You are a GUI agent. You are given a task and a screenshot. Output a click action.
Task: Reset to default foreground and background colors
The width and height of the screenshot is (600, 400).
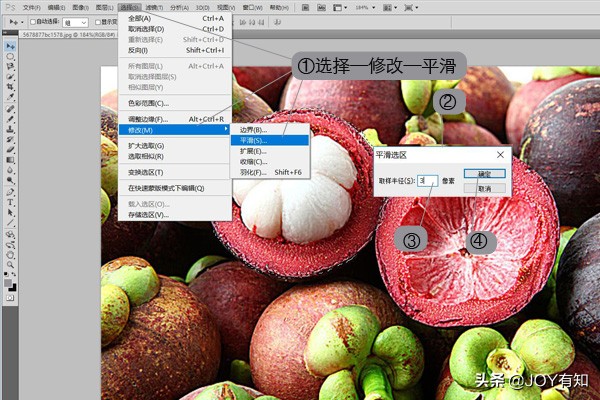(6, 274)
